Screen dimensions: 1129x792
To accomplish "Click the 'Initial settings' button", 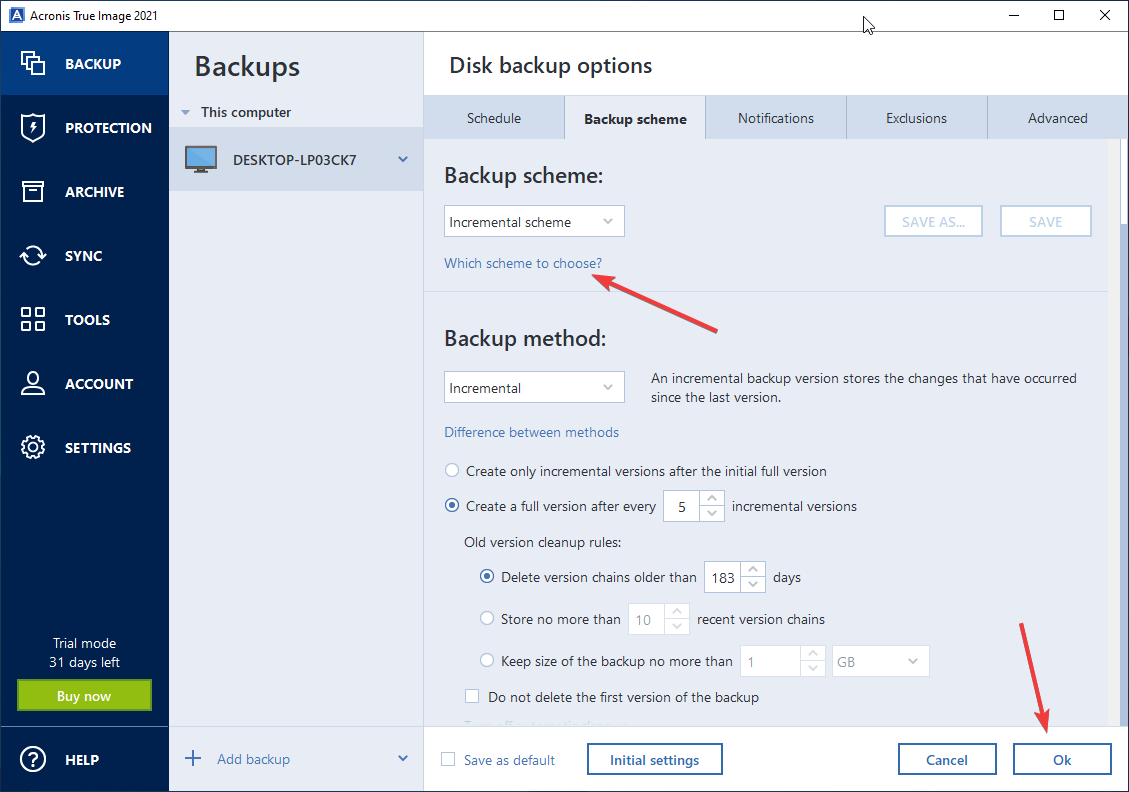I will click(x=654, y=760).
